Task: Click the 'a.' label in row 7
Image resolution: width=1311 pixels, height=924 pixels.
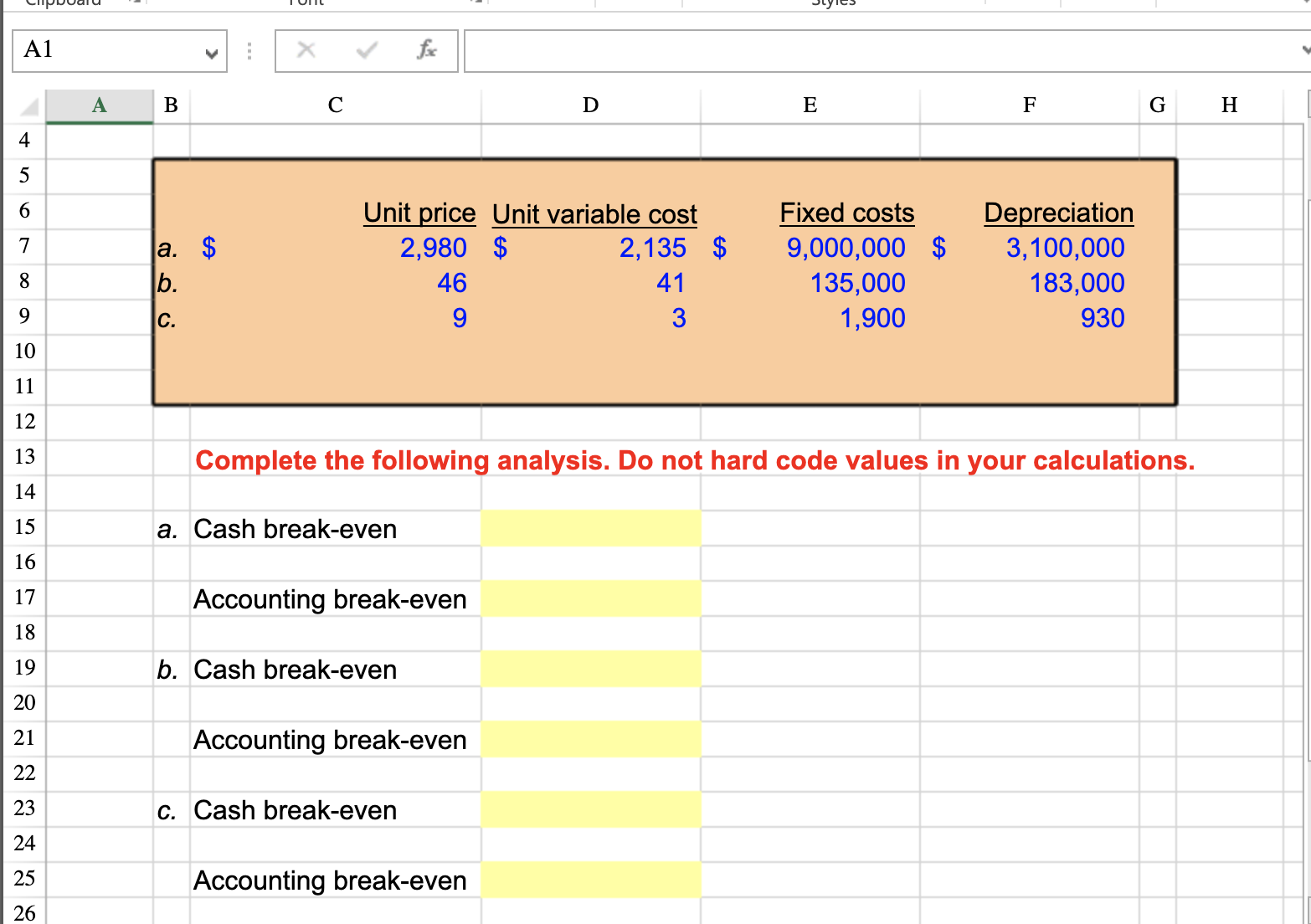Action: (x=167, y=249)
